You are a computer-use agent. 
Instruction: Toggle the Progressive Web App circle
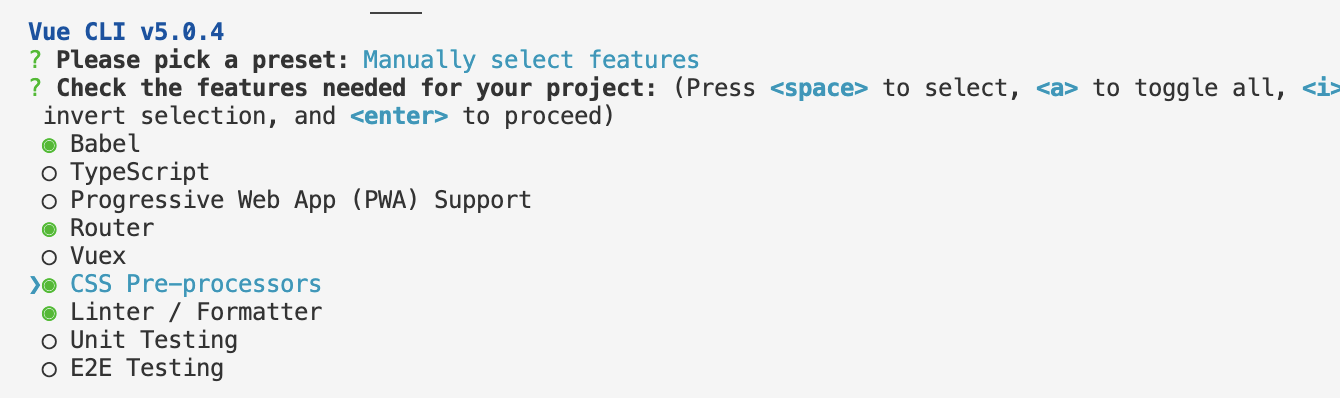(49, 201)
